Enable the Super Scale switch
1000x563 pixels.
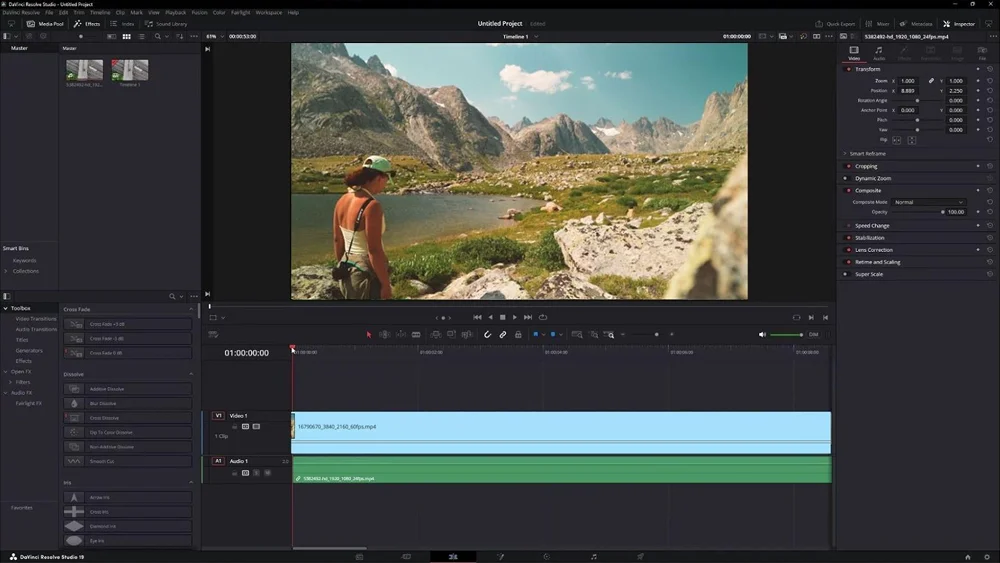click(846, 274)
